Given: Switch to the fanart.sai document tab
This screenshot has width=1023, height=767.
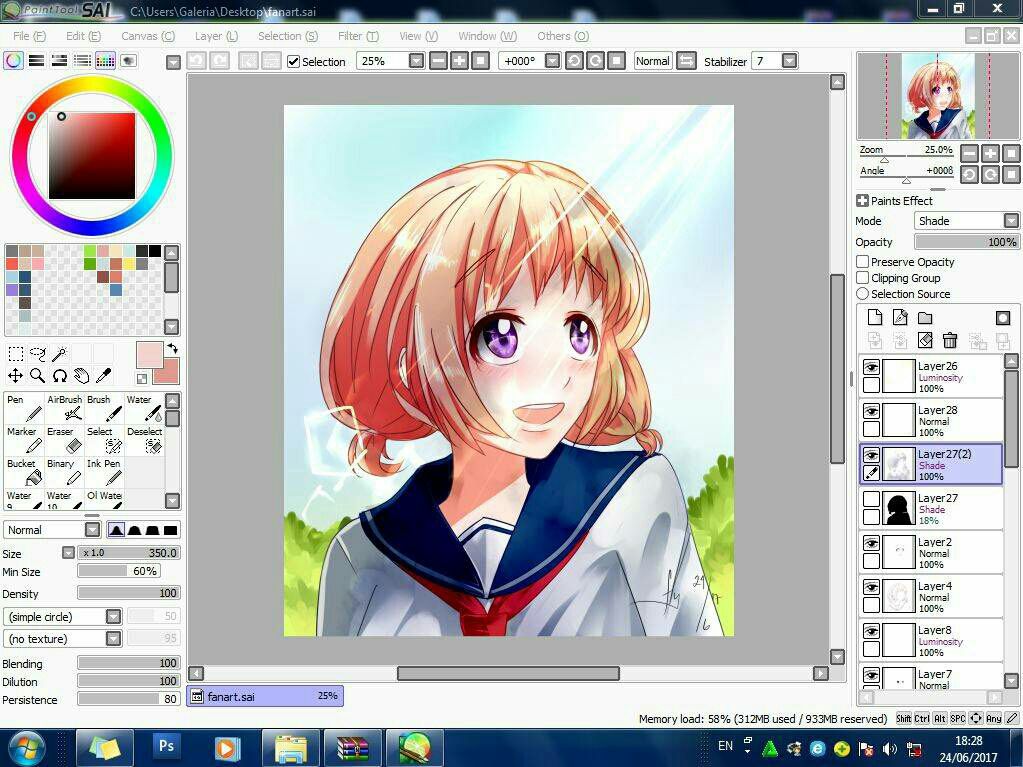Looking at the screenshot, I should [x=265, y=696].
